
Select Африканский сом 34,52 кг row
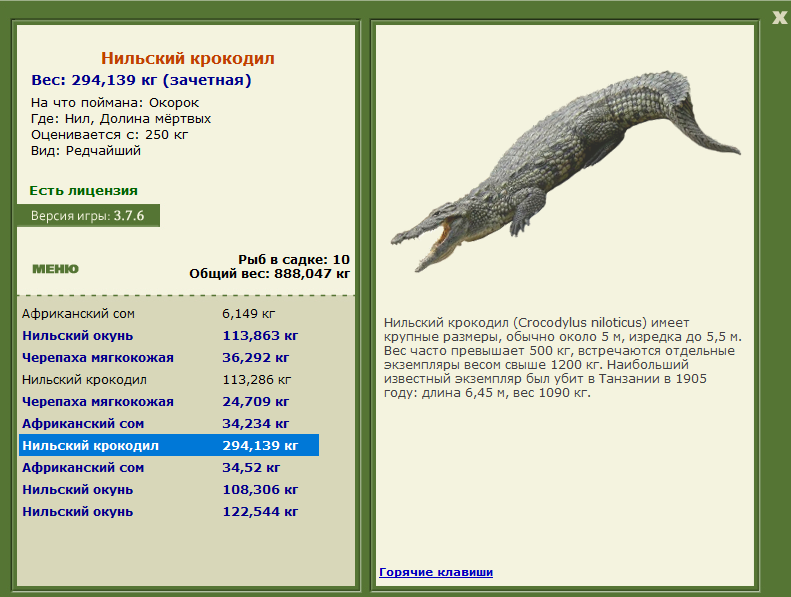169,467
